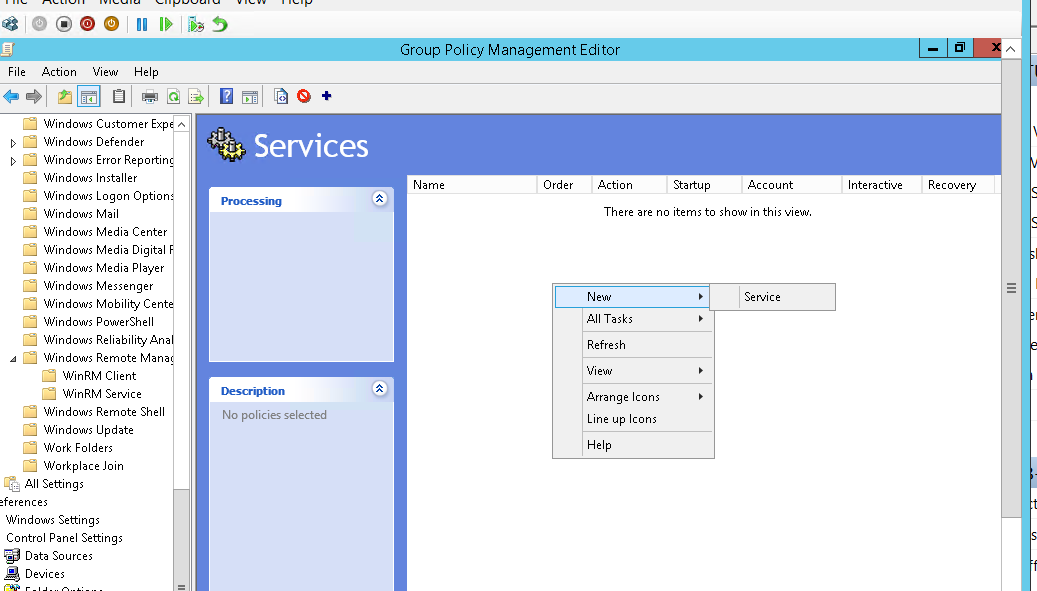The height and width of the screenshot is (591, 1037).
Task: Open All Tasks submenu
Action: point(632,319)
